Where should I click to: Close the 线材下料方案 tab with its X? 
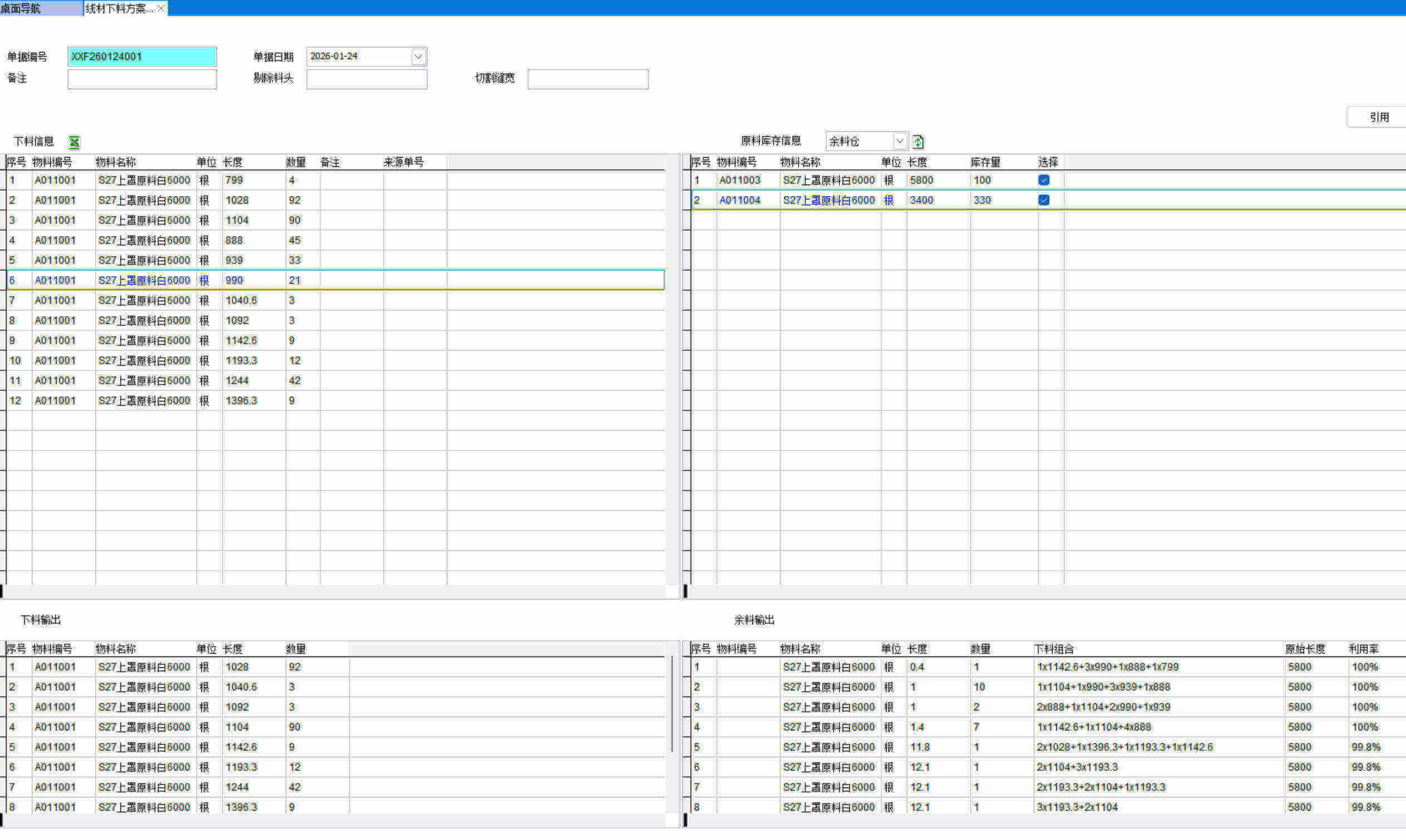coord(161,8)
